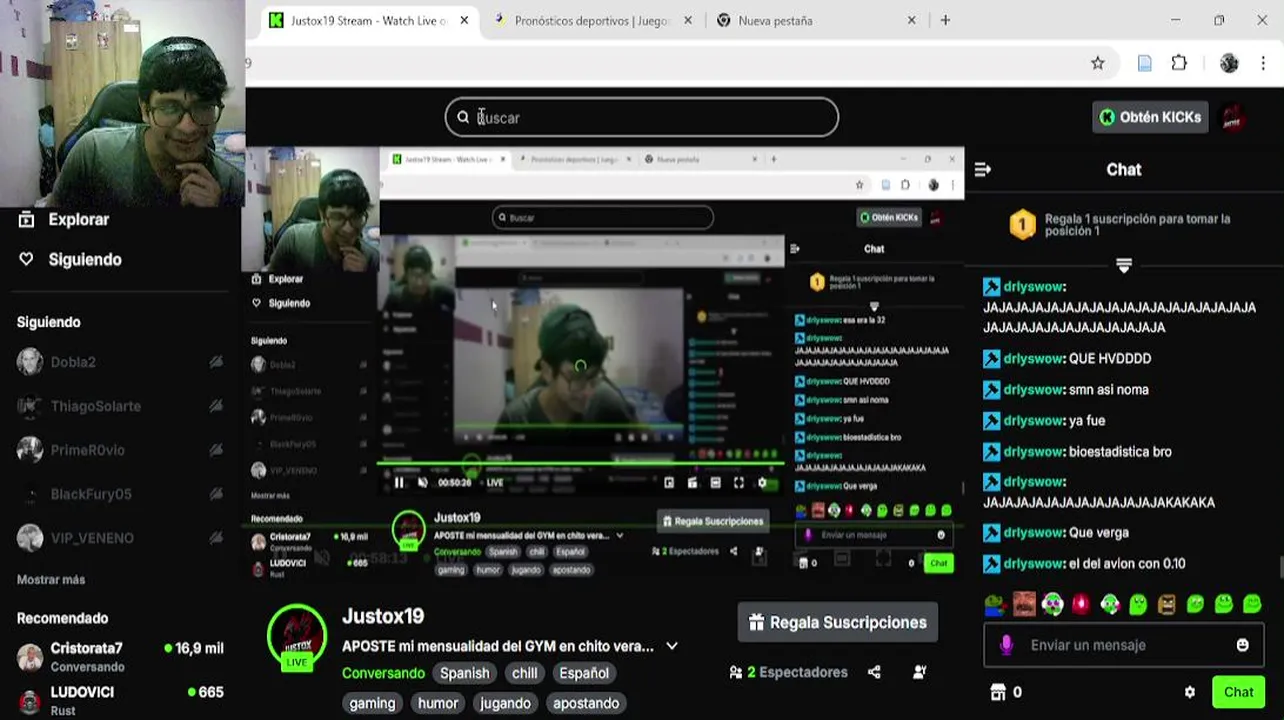1284x720 pixels.
Task: Toggle notifications for VIP_VENENO
Action: [x=216, y=538]
